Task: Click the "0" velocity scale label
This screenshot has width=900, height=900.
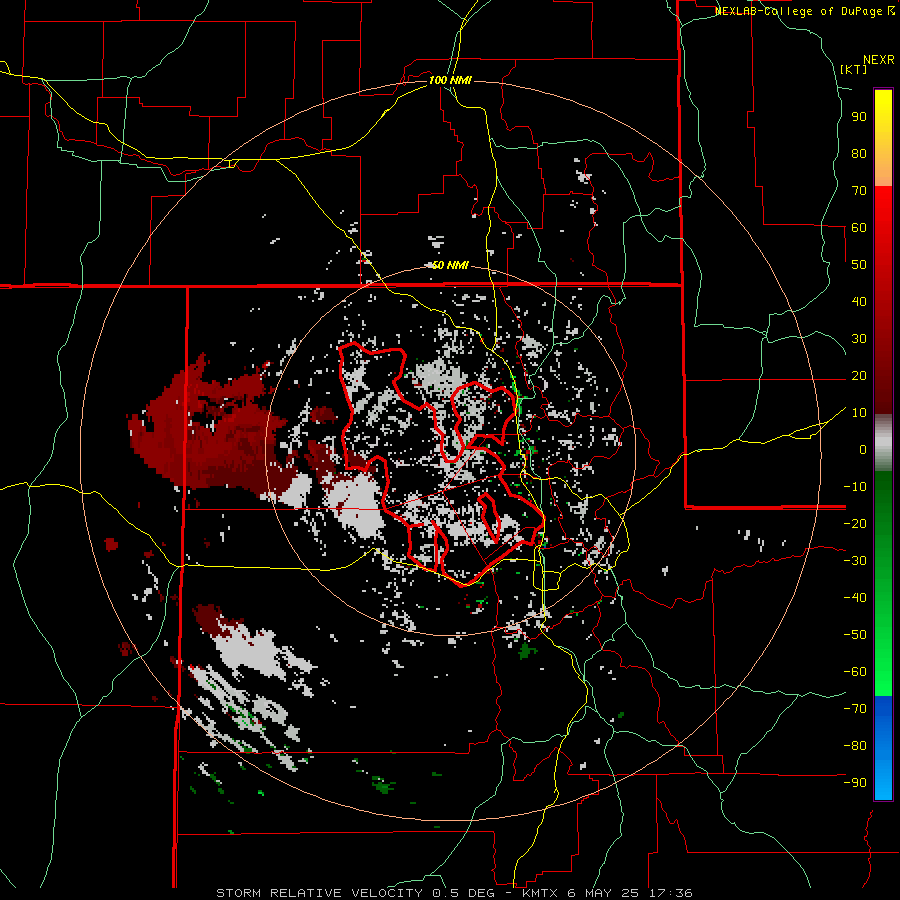Action: [x=863, y=449]
